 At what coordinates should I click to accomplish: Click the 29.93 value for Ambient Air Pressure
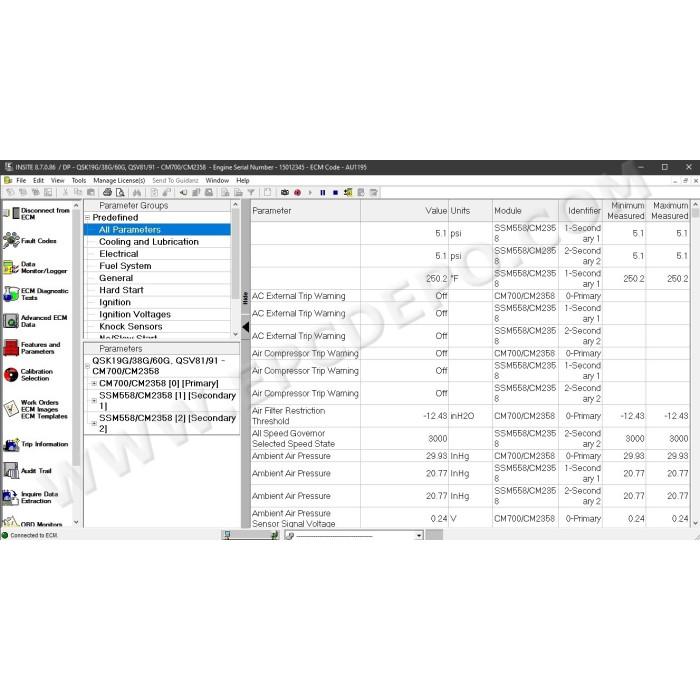(436, 456)
